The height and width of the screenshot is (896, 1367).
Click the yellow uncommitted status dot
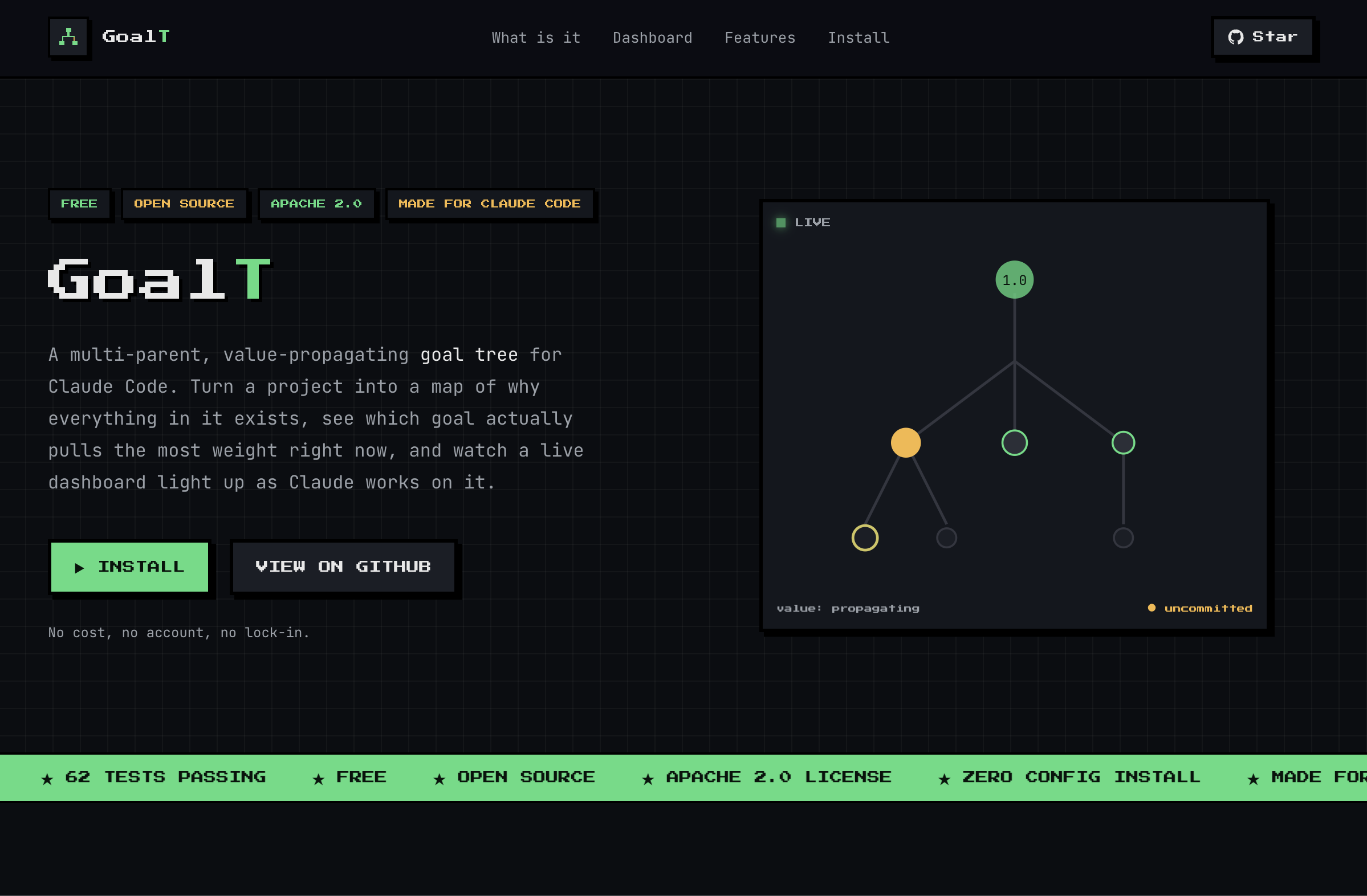click(x=1152, y=608)
